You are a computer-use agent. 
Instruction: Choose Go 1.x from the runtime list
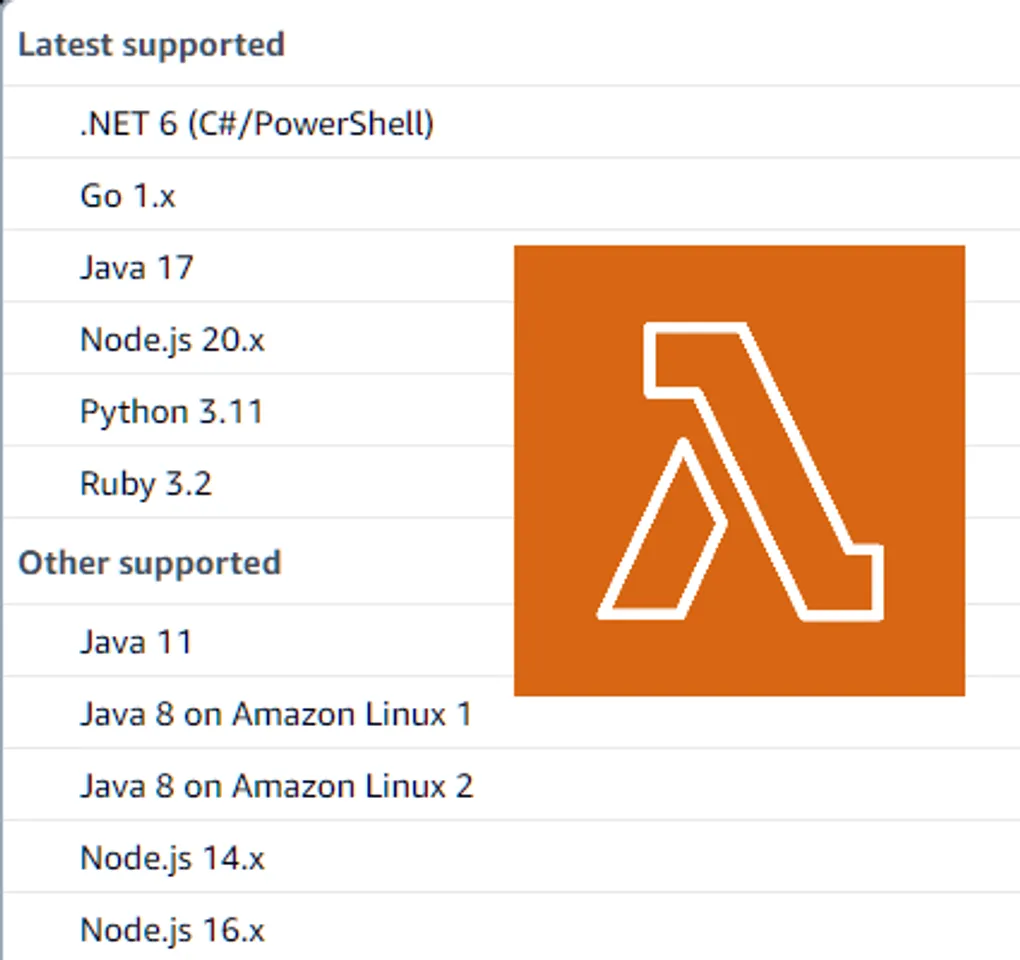click(127, 196)
